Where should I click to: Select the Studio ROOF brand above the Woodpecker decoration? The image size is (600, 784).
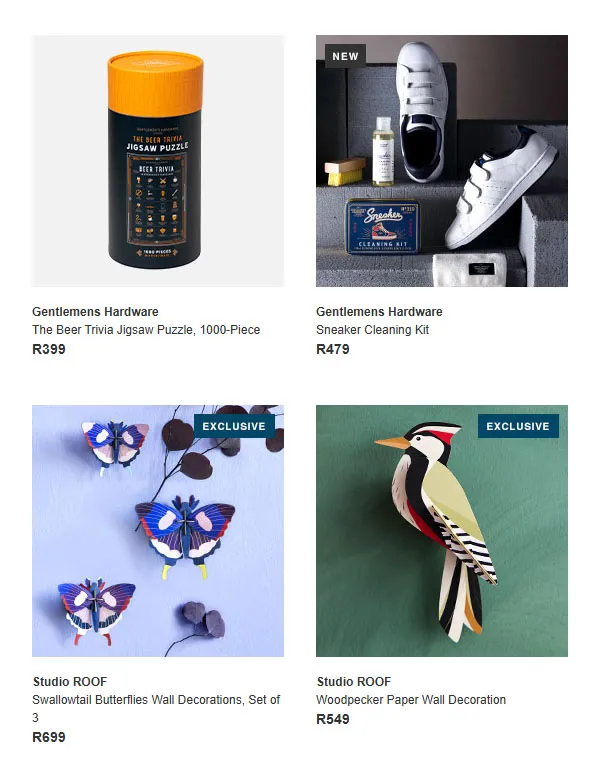pyautogui.click(x=354, y=682)
